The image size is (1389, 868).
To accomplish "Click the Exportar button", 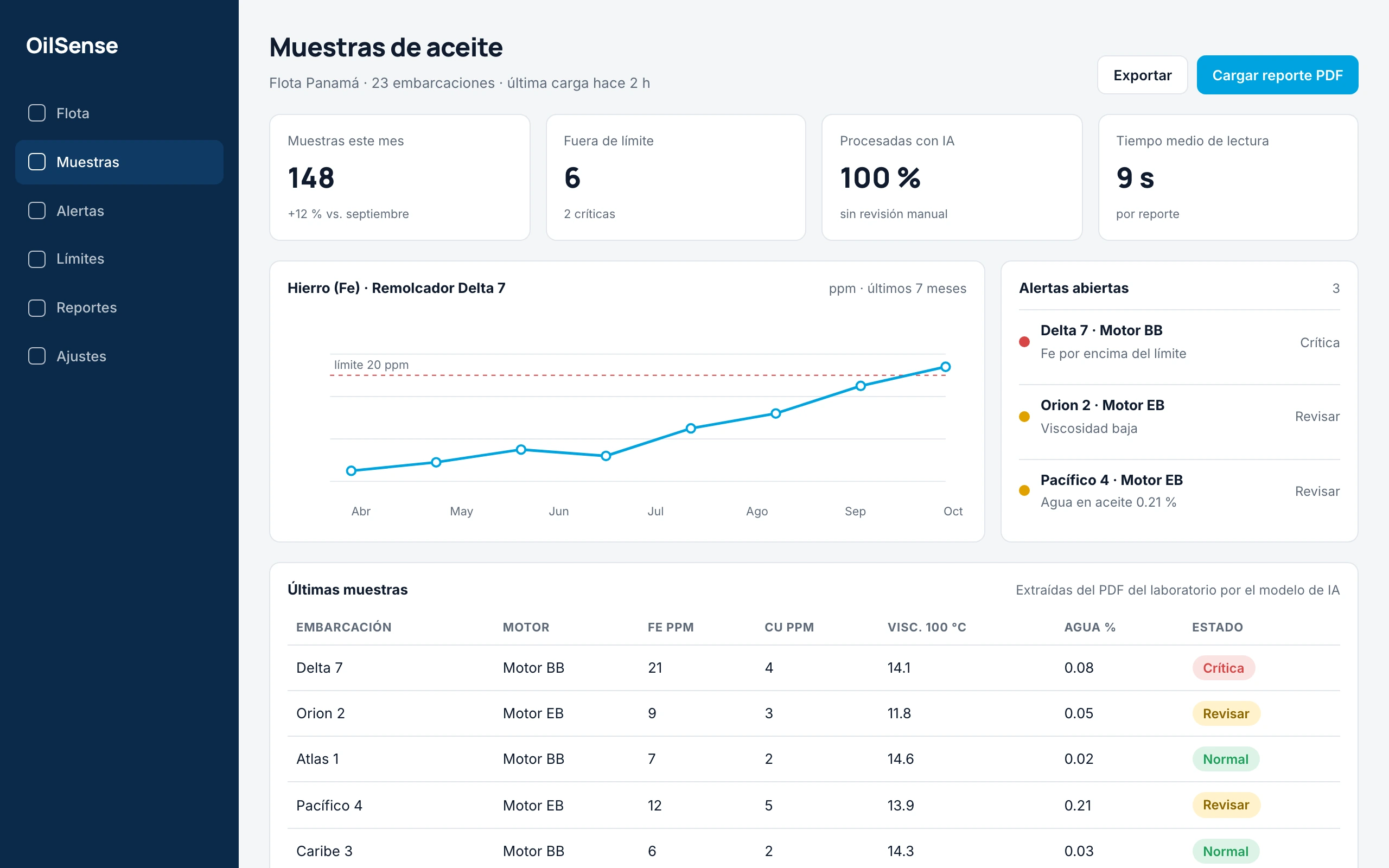I will coord(1142,75).
